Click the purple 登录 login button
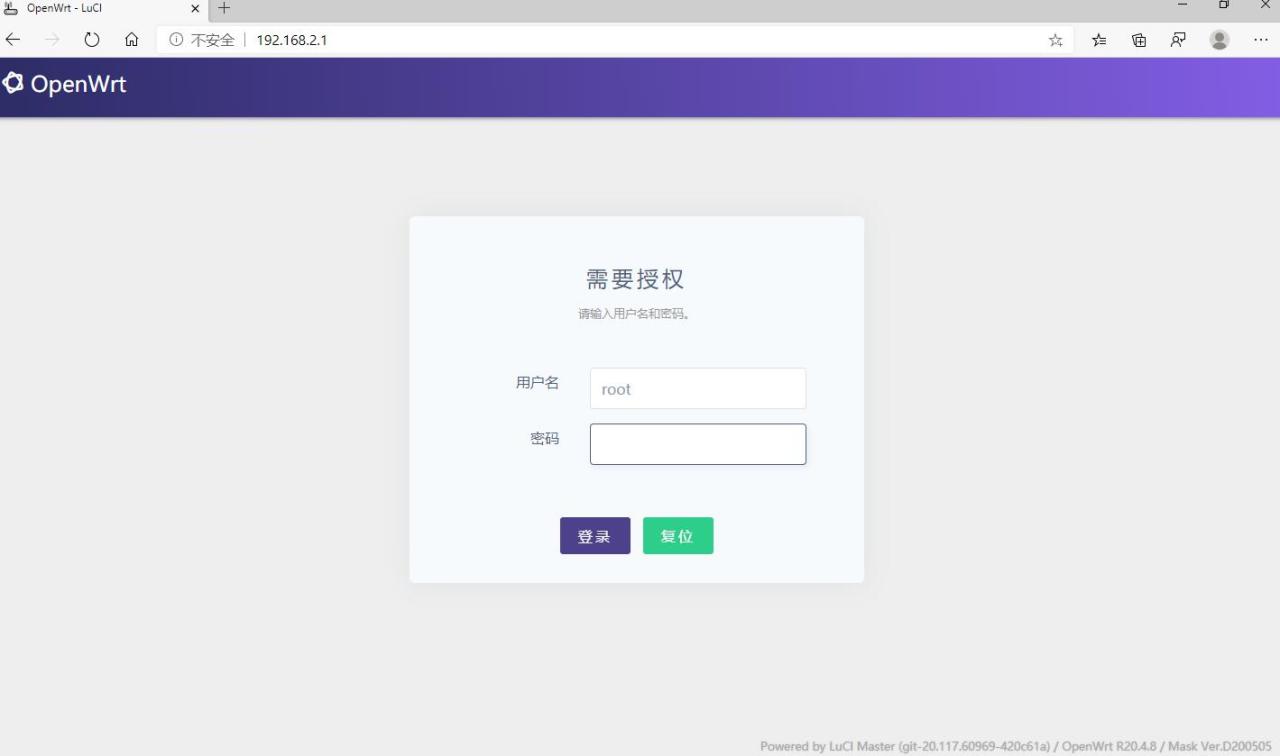Viewport: 1280px width, 756px height. [595, 536]
